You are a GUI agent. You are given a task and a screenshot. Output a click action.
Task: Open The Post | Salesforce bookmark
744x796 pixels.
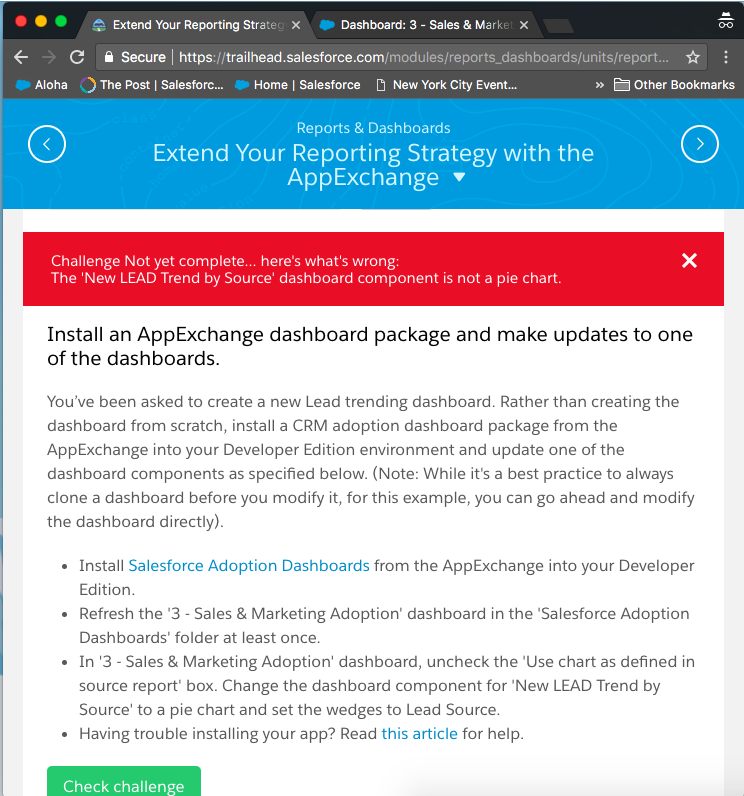pyautogui.click(x=152, y=85)
